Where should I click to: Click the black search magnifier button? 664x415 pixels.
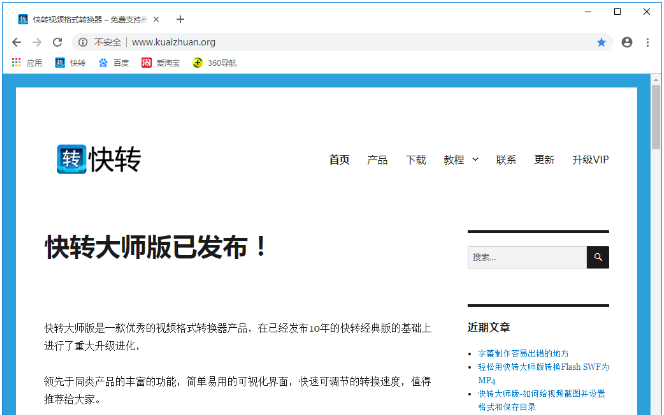[598, 257]
